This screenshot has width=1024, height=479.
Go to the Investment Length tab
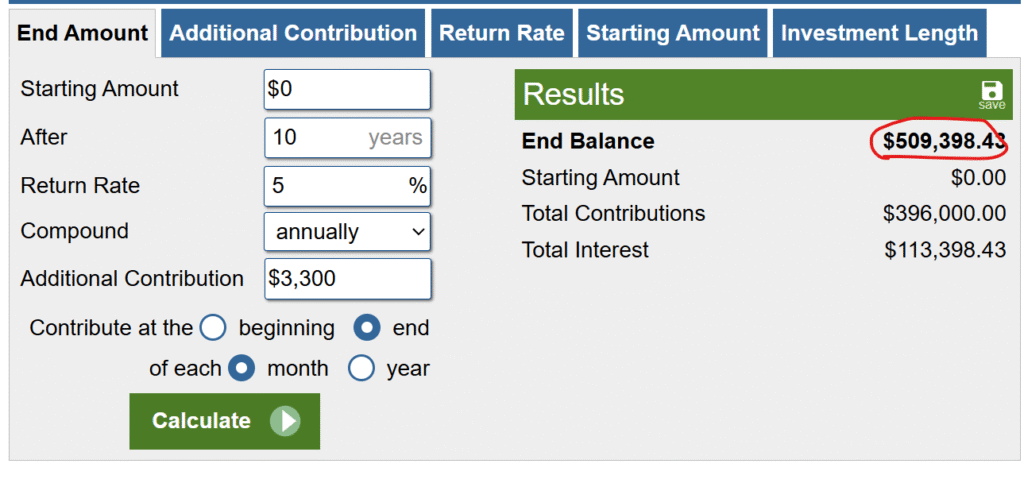[879, 33]
